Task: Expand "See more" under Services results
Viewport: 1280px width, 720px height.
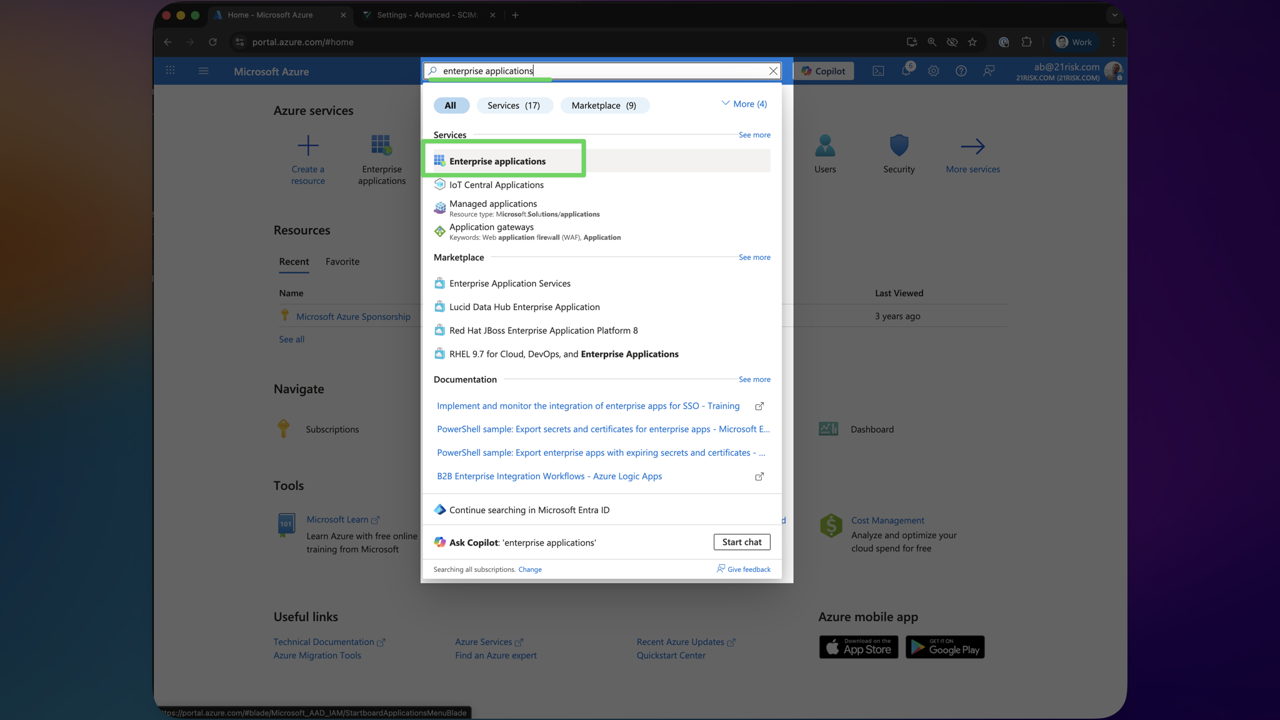Action: pyautogui.click(x=754, y=134)
